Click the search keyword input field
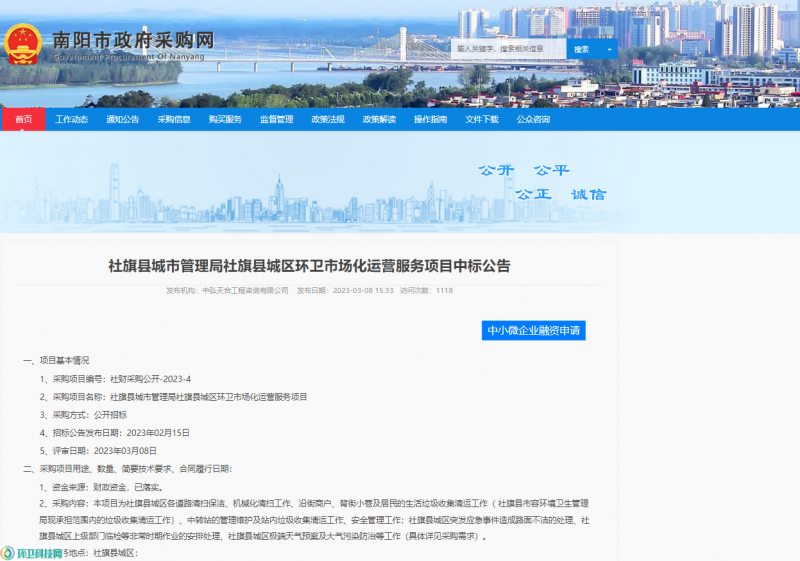 pos(510,48)
